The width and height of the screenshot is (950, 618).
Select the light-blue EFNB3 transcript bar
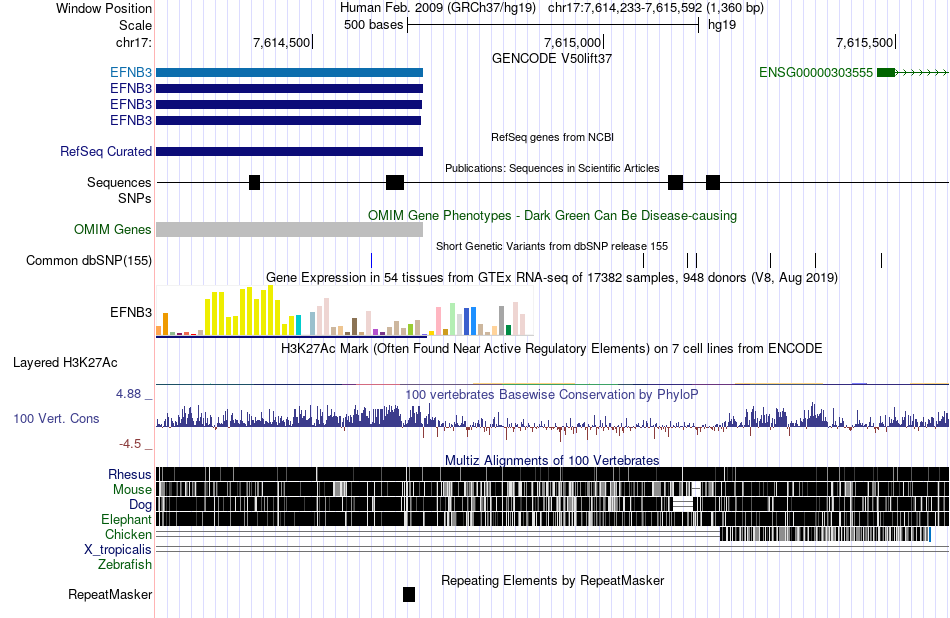click(x=290, y=73)
